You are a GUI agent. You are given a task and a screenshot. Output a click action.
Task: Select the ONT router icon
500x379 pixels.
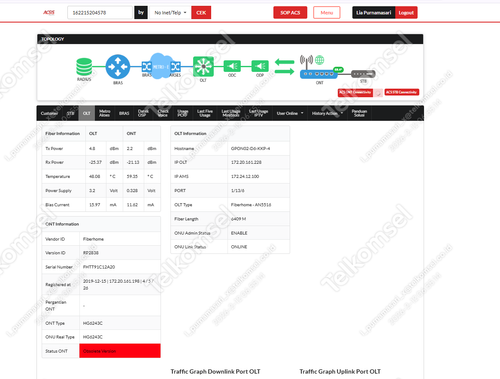pos(319,74)
